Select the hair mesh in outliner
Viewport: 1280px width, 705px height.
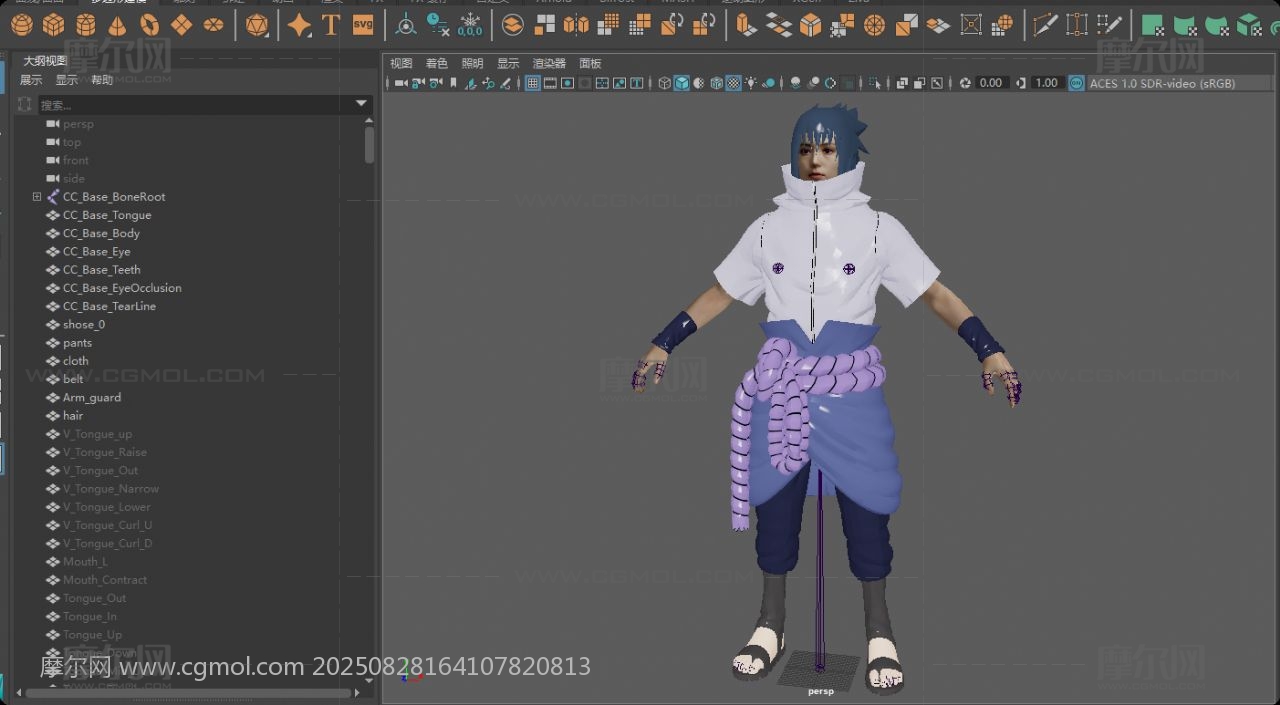[73, 416]
